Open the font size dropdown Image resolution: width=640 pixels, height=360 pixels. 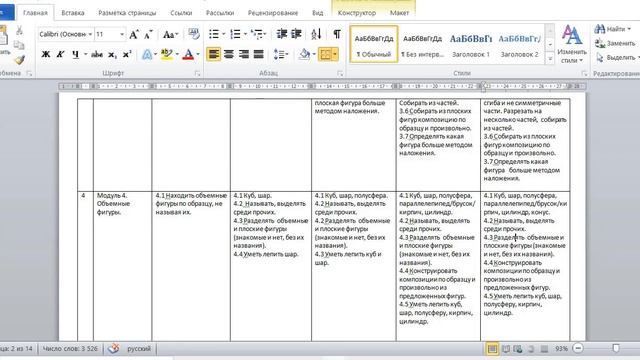pos(122,34)
